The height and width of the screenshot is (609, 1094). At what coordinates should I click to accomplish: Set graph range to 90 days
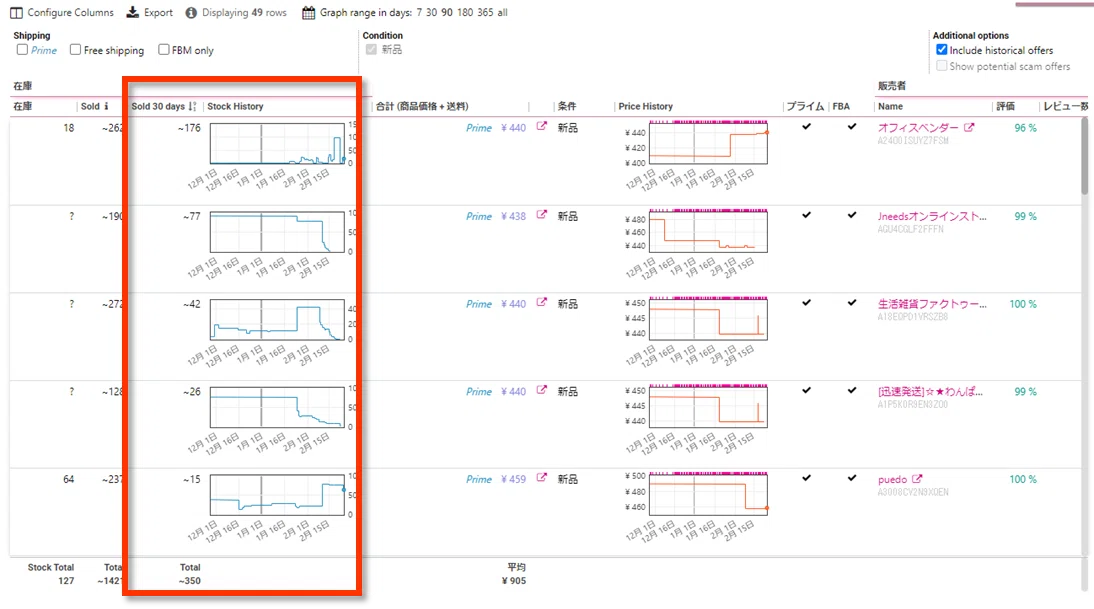447,13
